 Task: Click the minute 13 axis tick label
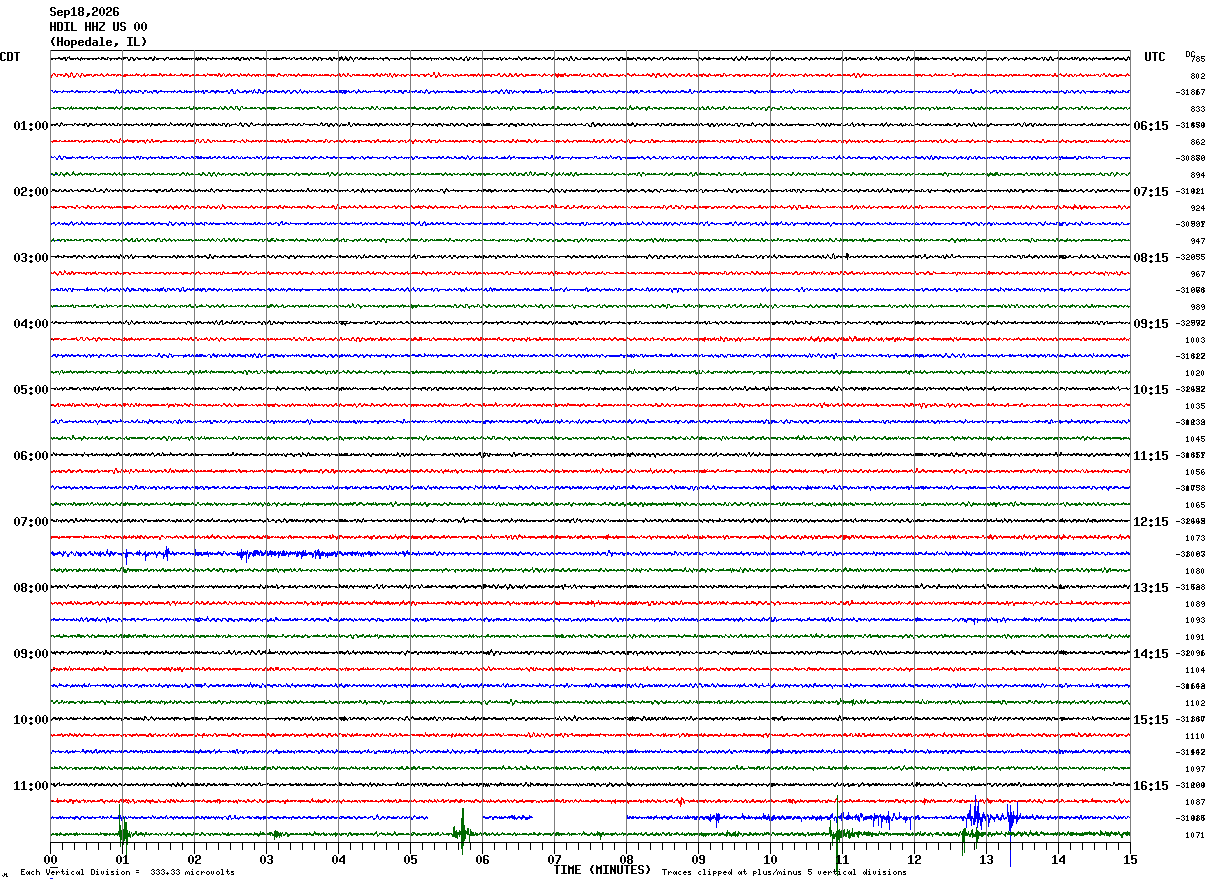tap(986, 859)
